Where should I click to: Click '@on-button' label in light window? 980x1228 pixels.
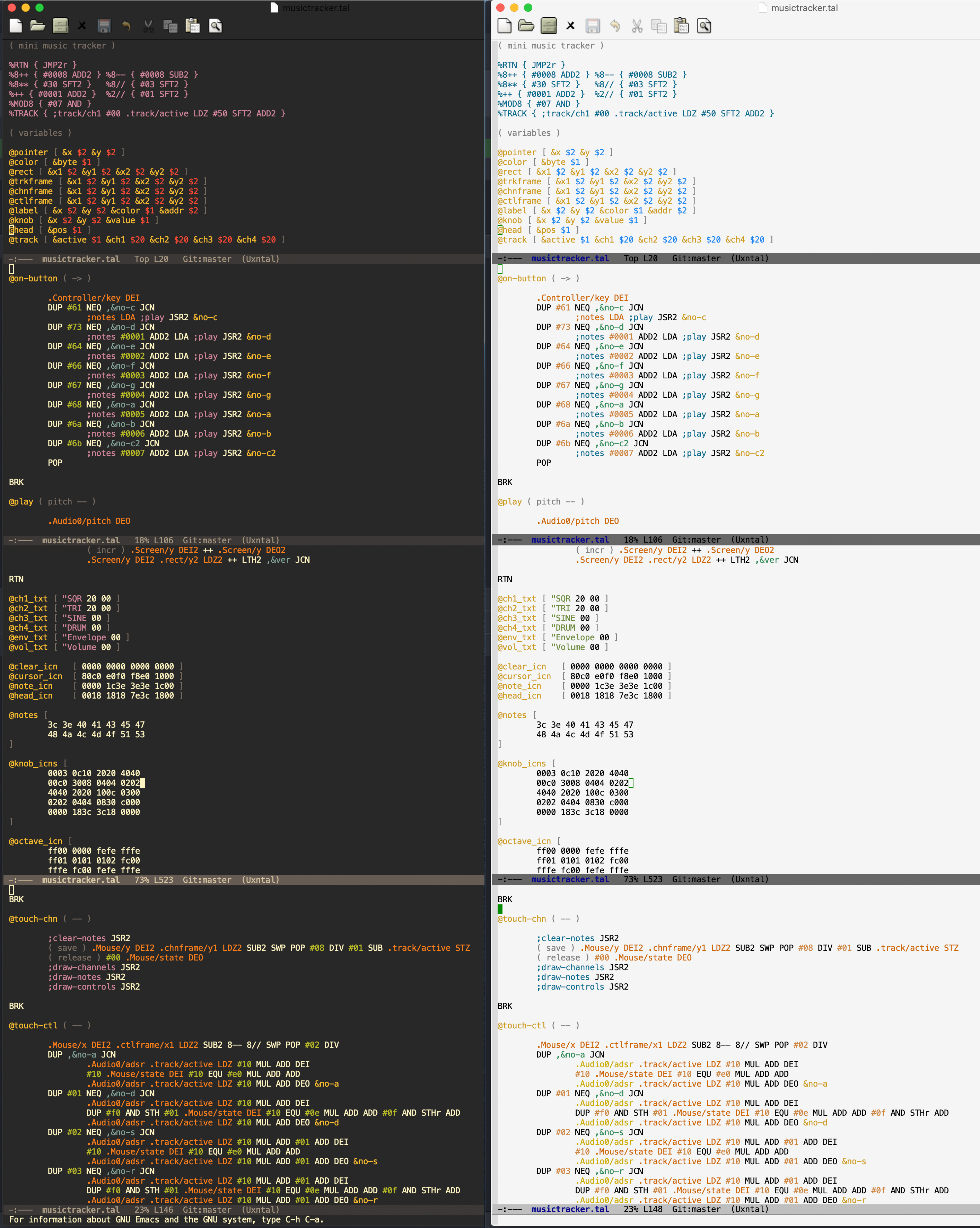pyautogui.click(x=522, y=279)
